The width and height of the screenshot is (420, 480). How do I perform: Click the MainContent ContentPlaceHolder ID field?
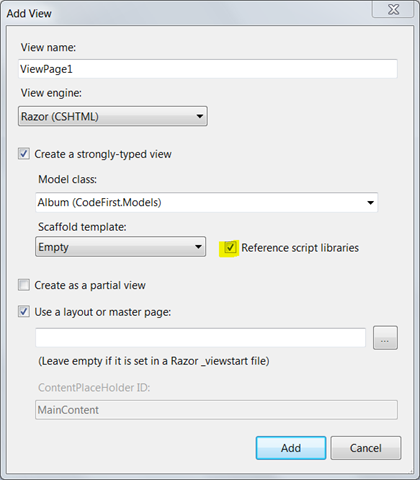(x=216, y=410)
